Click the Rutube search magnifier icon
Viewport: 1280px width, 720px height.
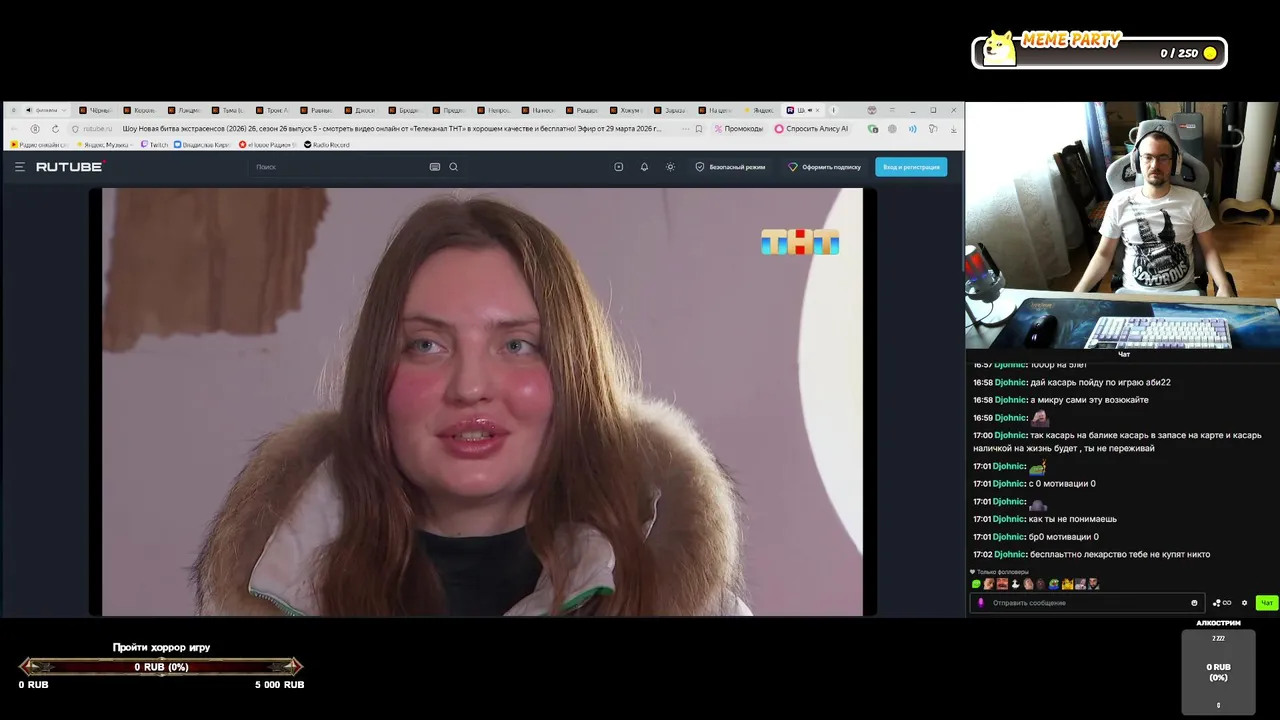(453, 167)
